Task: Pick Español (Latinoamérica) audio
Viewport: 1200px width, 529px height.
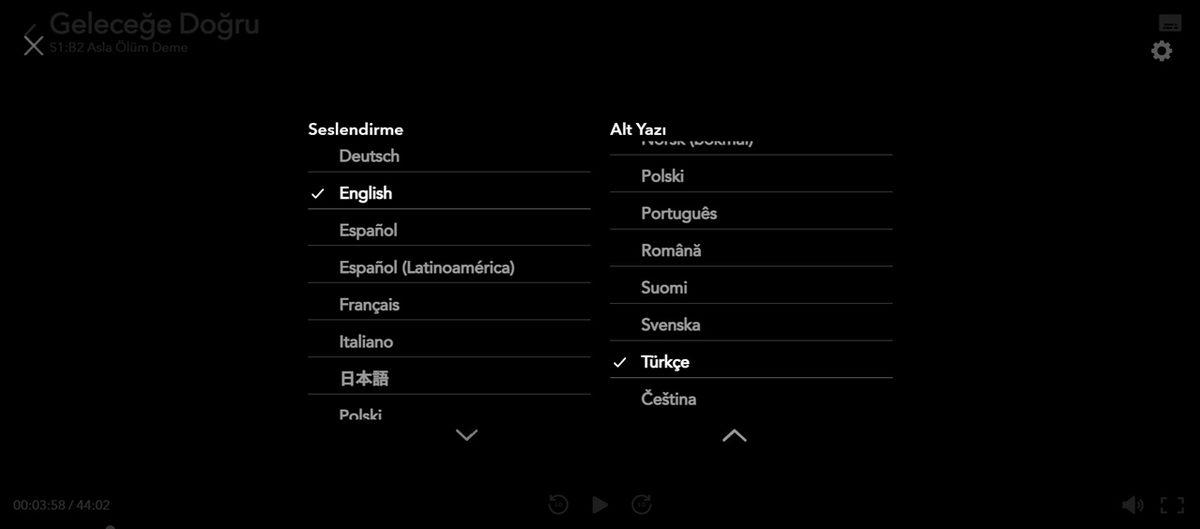Action: (426, 267)
